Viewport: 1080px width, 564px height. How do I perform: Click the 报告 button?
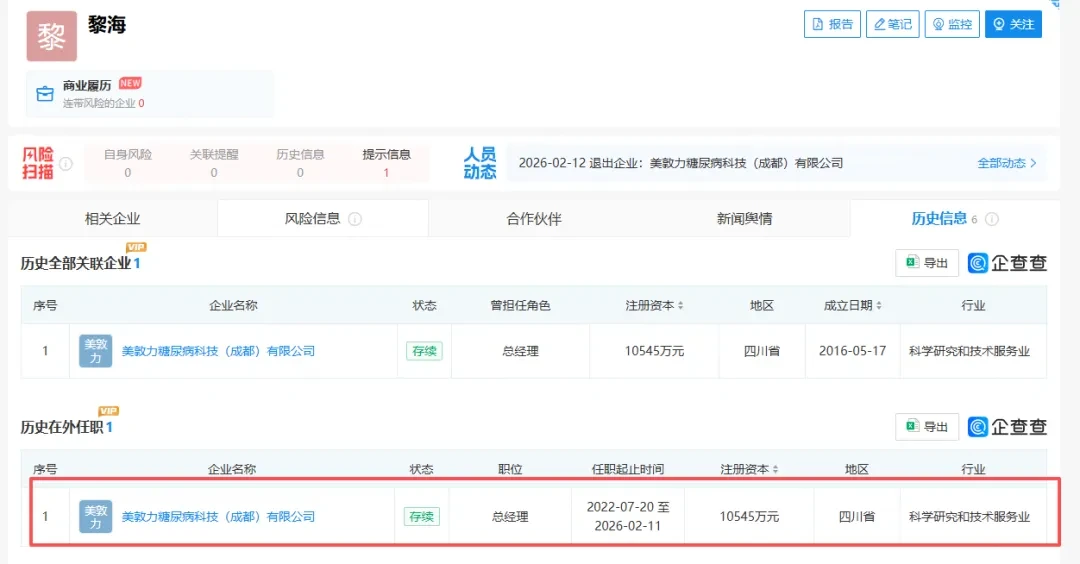pos(832,24)
